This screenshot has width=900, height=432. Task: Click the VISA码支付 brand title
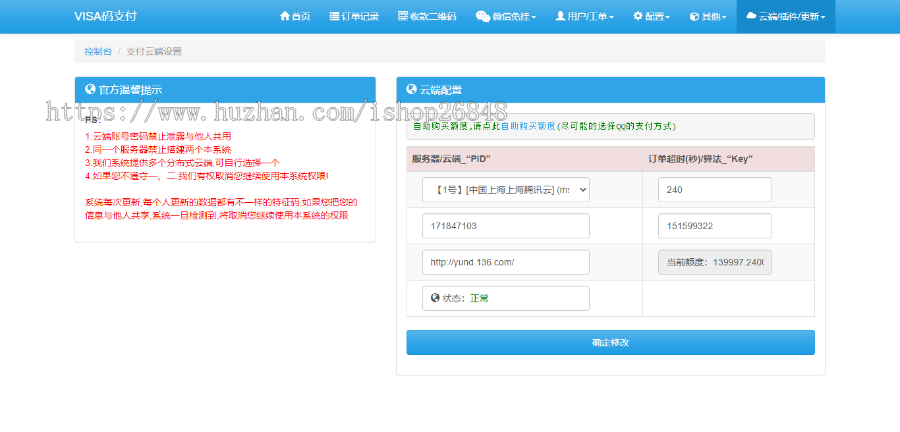(105, 16)
